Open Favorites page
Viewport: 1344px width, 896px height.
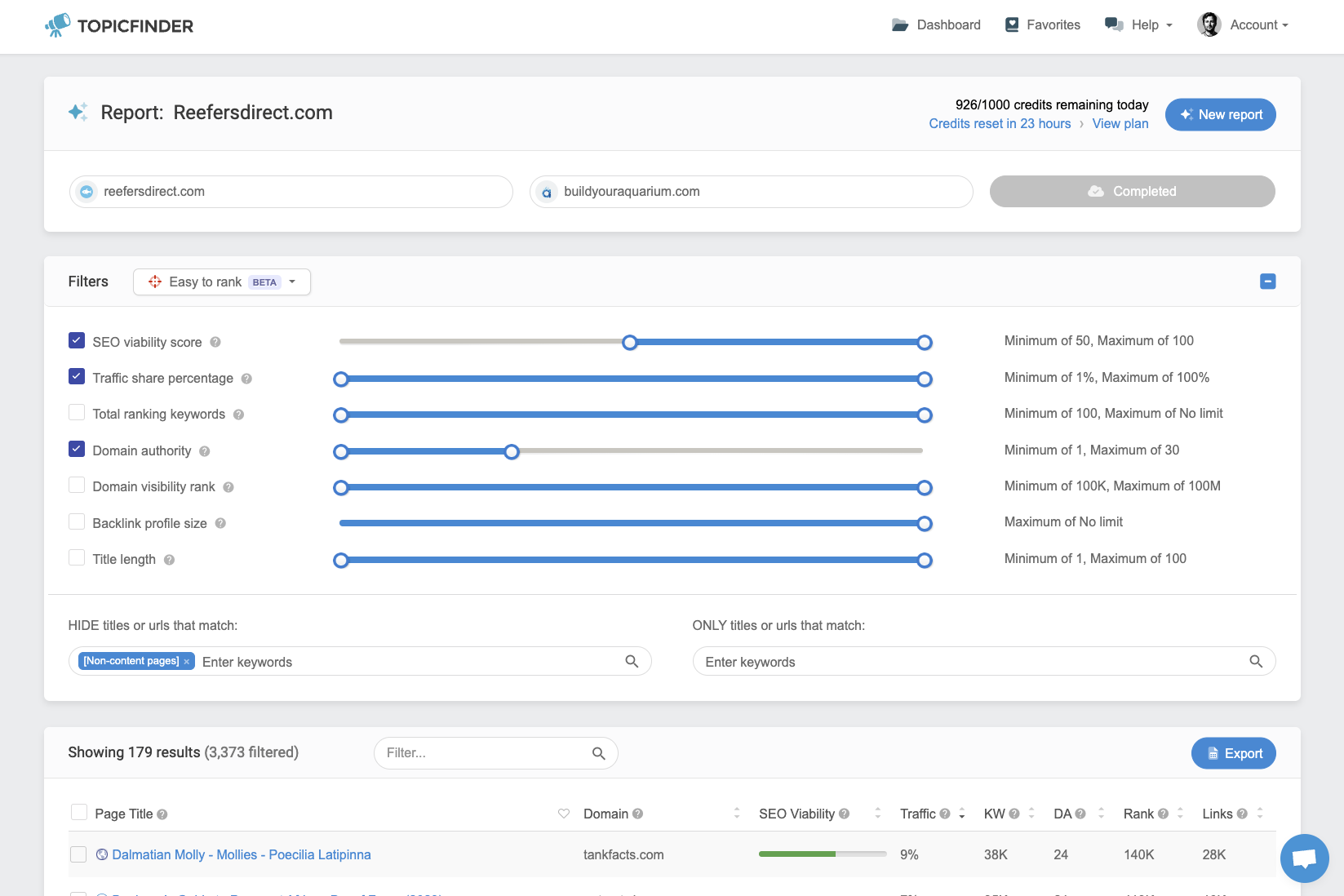tap(1043, 25)
